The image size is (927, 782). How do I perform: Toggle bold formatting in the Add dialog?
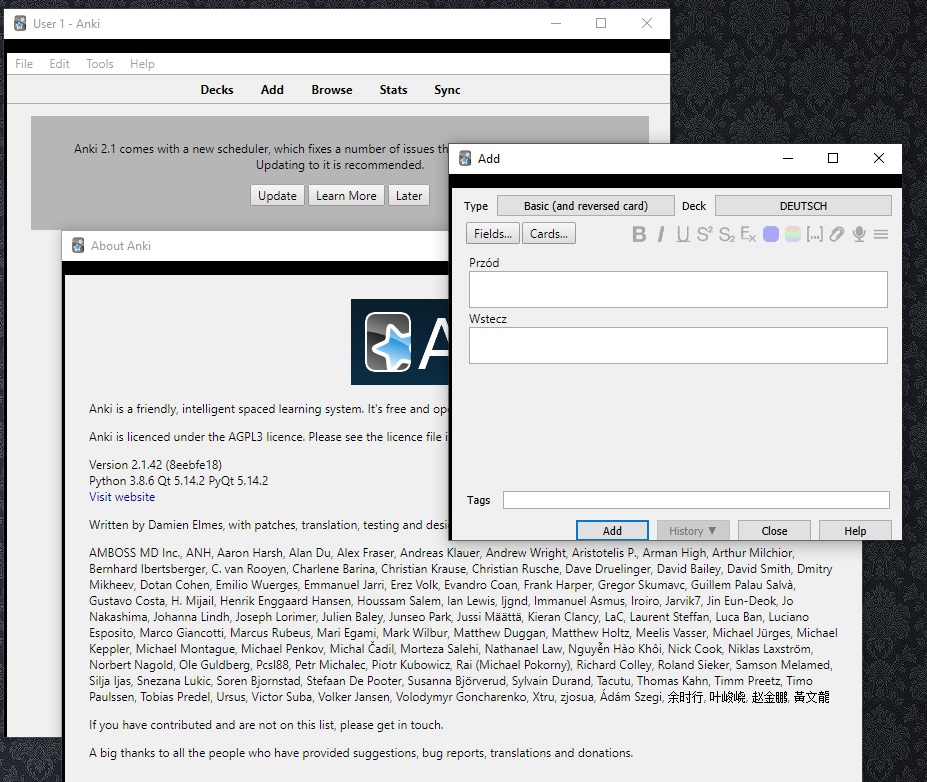coord(638,234)
